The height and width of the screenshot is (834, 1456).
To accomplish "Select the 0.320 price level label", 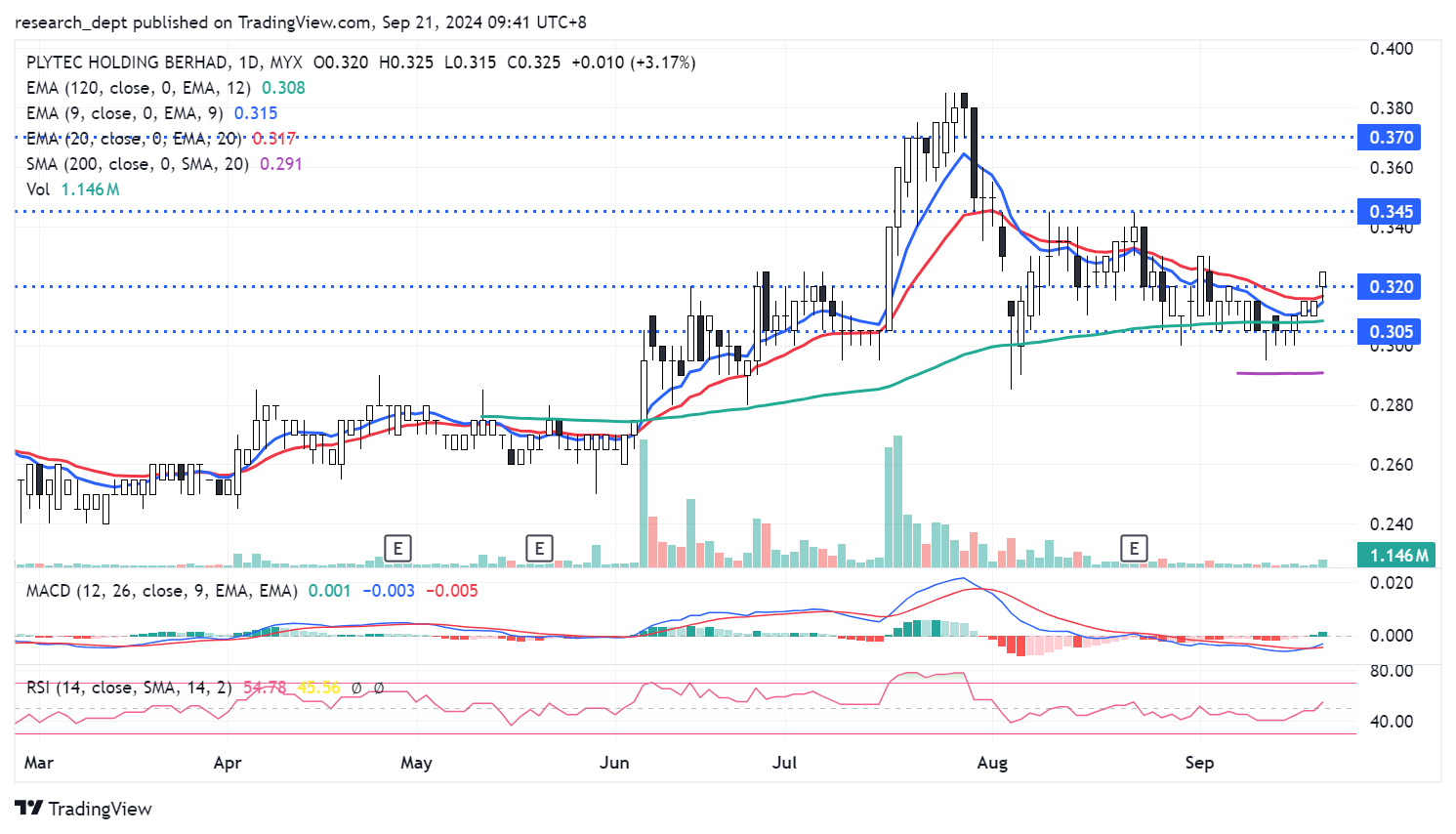I will tap(1391, 287).
